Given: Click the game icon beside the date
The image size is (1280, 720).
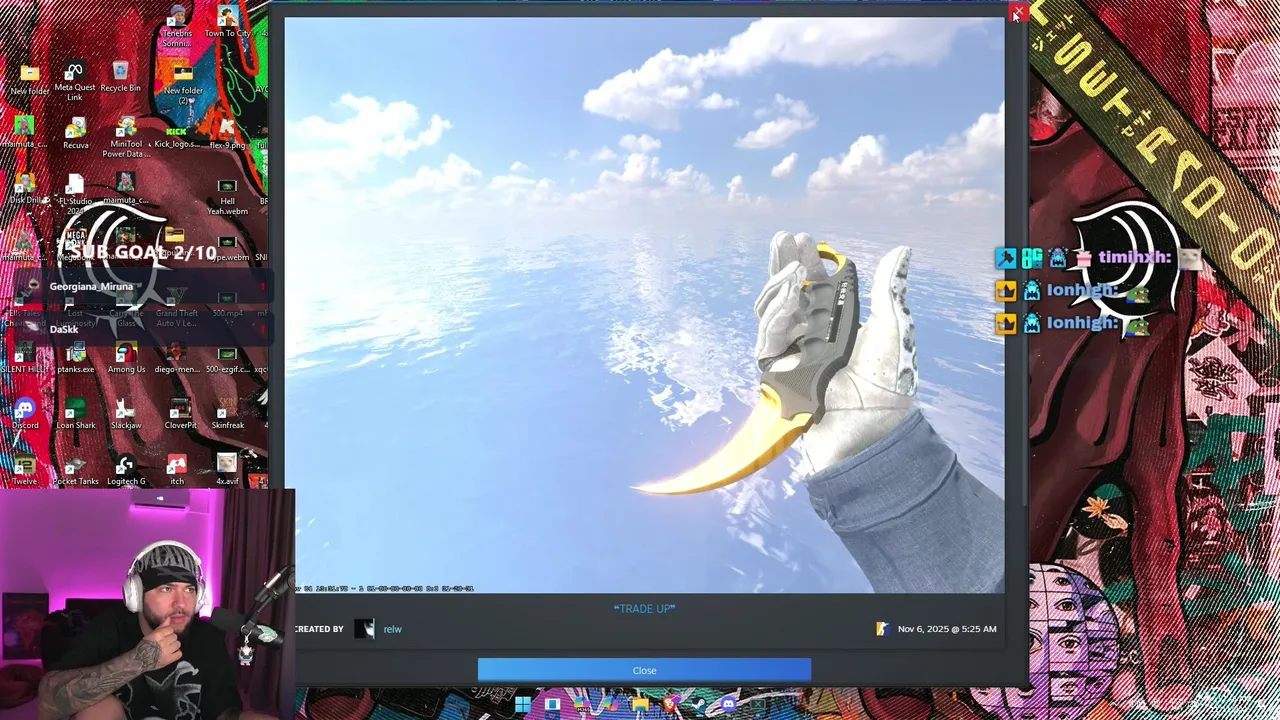Looking at the screenshot, I should 882,629.
